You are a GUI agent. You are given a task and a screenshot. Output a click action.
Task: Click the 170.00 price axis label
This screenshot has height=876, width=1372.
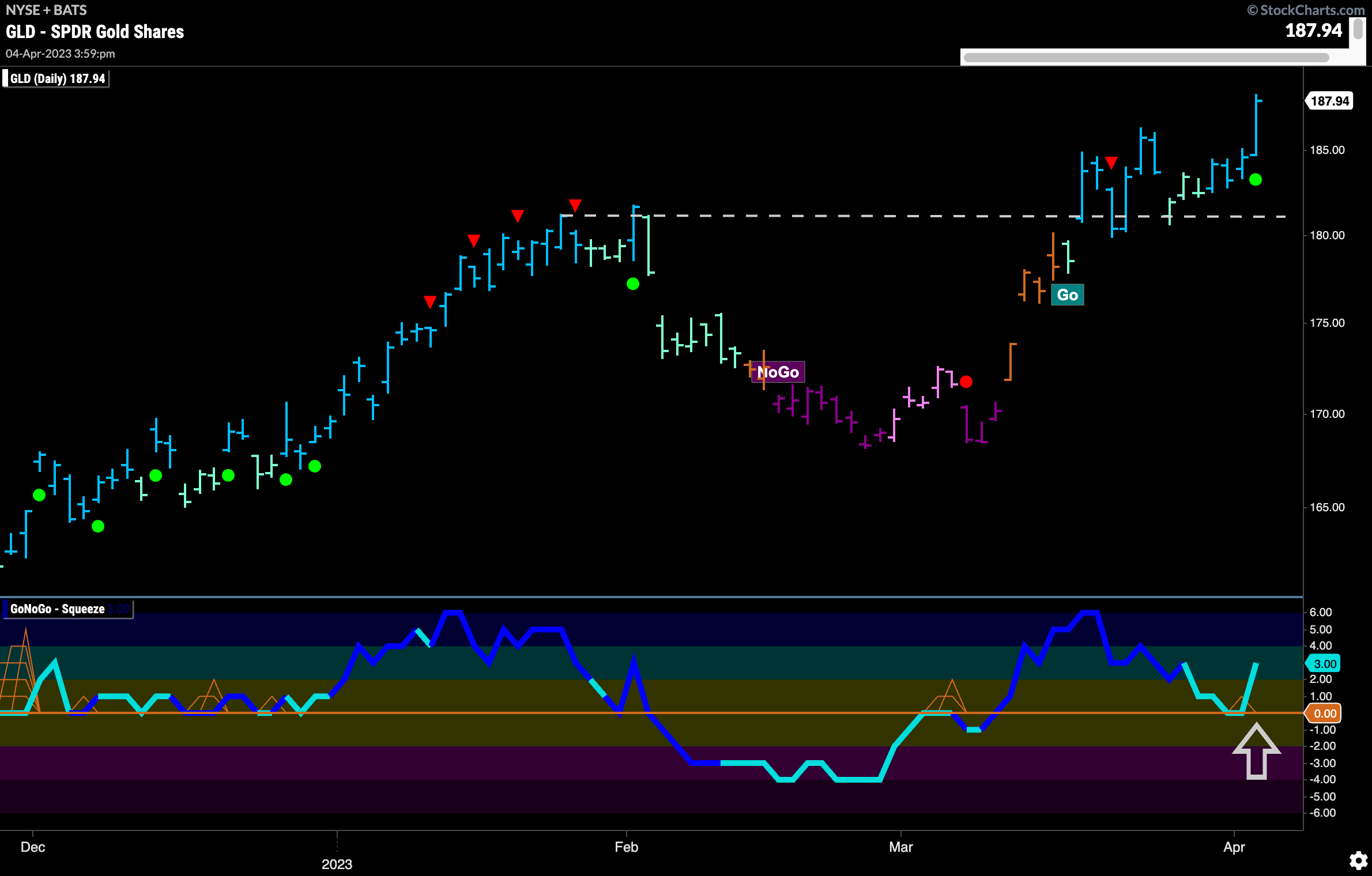tap(1327, 414)
